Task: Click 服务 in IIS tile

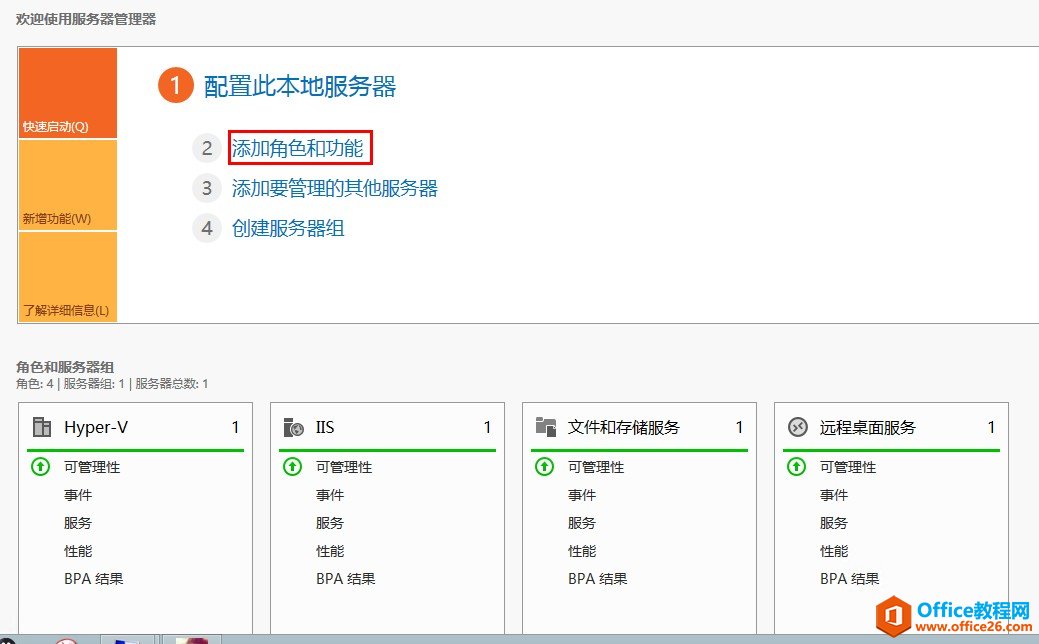Action: (329, 523)
